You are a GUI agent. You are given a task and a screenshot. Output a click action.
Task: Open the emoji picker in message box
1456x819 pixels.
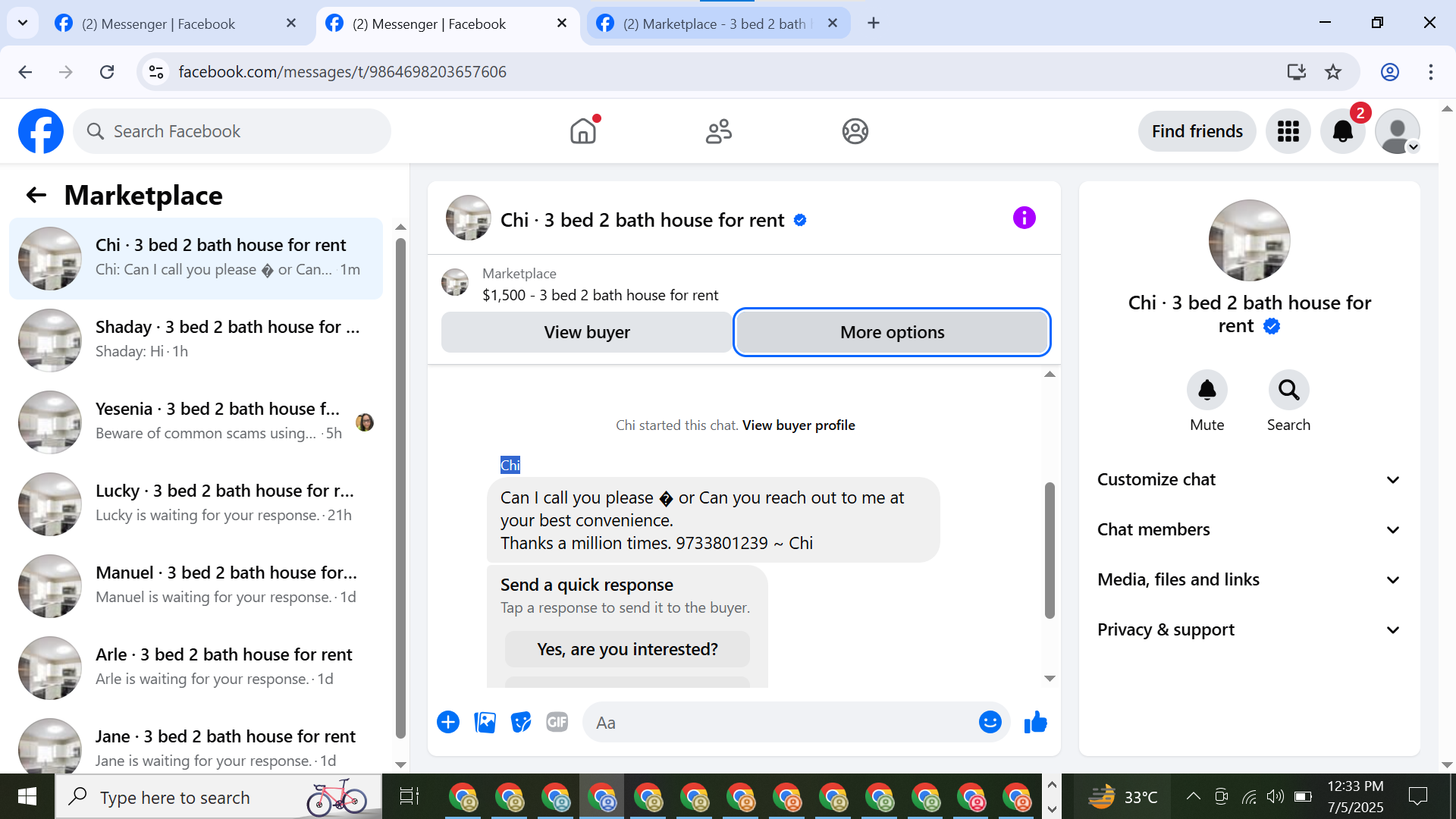(990, 723)
